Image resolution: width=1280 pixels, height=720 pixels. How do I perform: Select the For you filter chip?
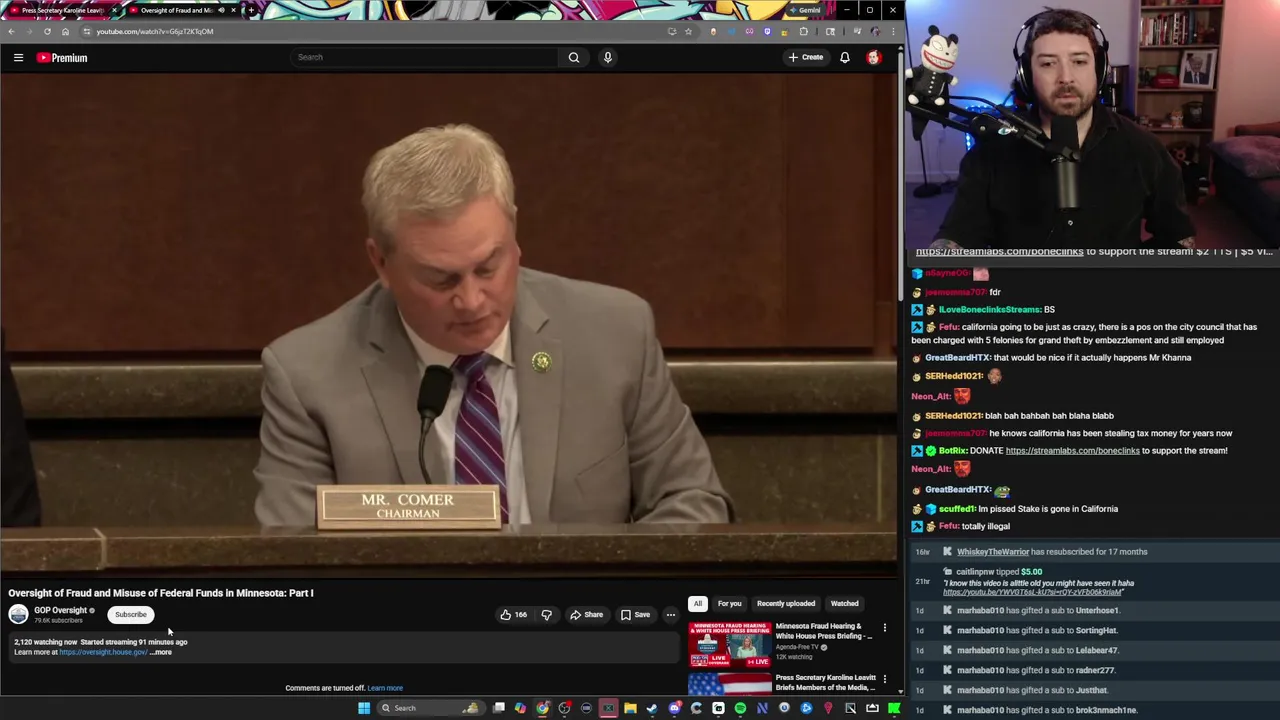[729, 603]
